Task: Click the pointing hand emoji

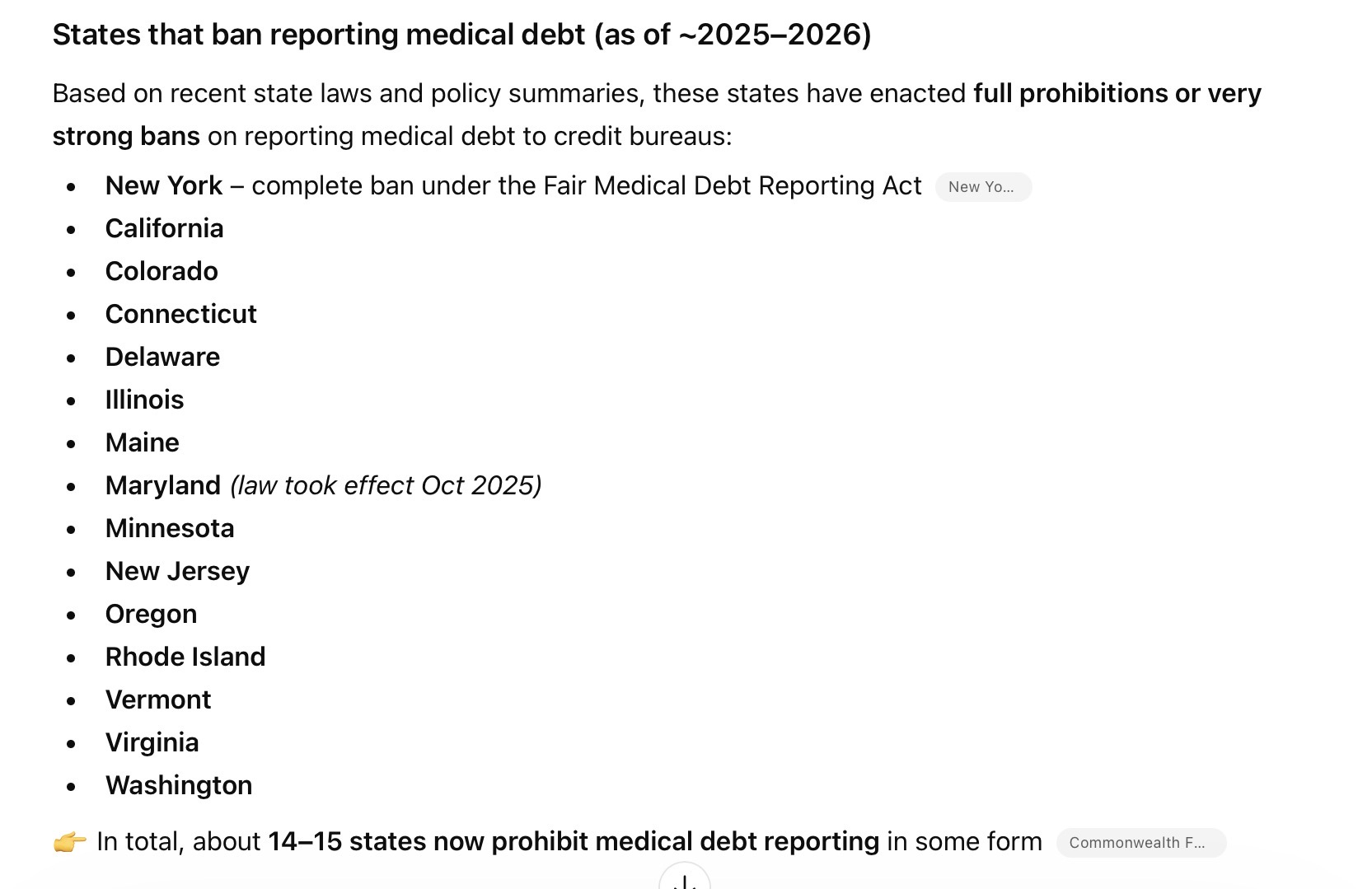Action: 70,842
